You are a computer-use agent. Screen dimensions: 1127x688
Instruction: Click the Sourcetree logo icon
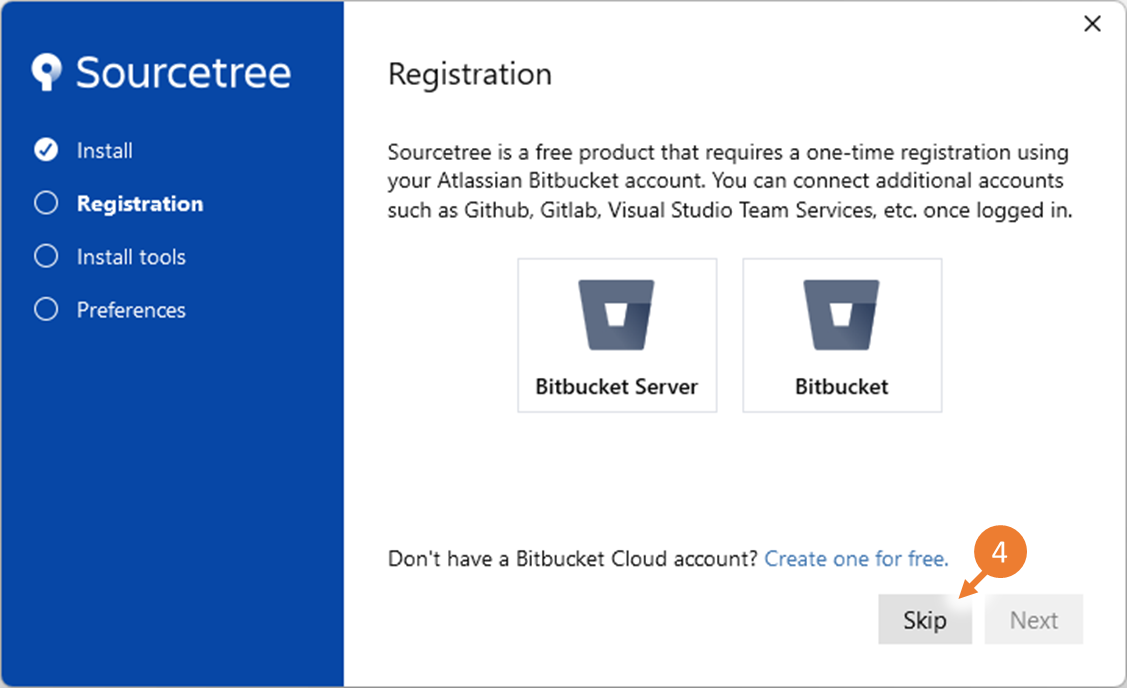pos(47,72)
